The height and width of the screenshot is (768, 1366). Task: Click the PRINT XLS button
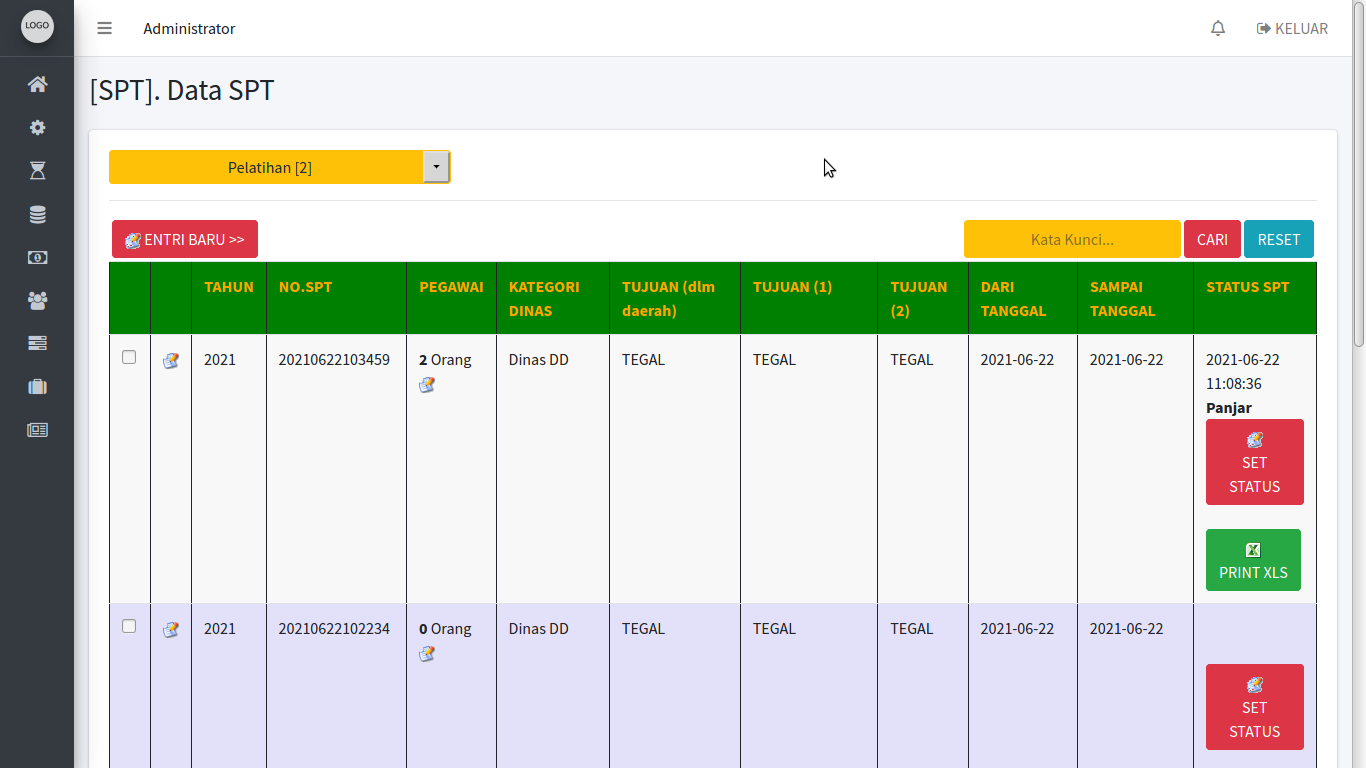point(1253,560)
